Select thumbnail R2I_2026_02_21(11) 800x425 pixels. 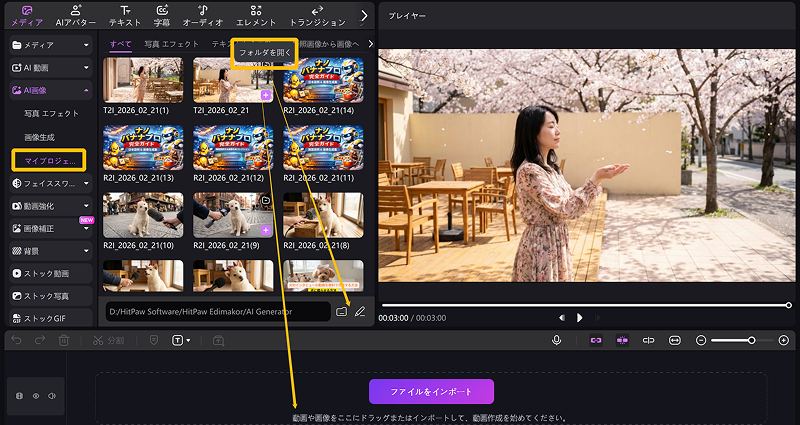tap(323, 147)
